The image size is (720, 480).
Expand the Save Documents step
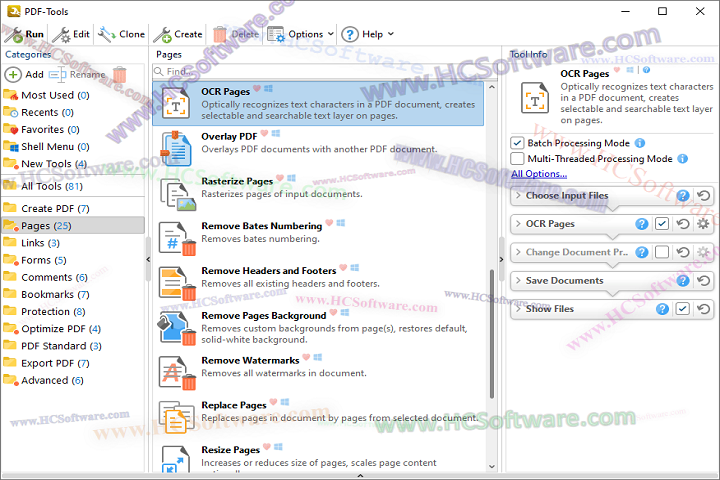518,281
